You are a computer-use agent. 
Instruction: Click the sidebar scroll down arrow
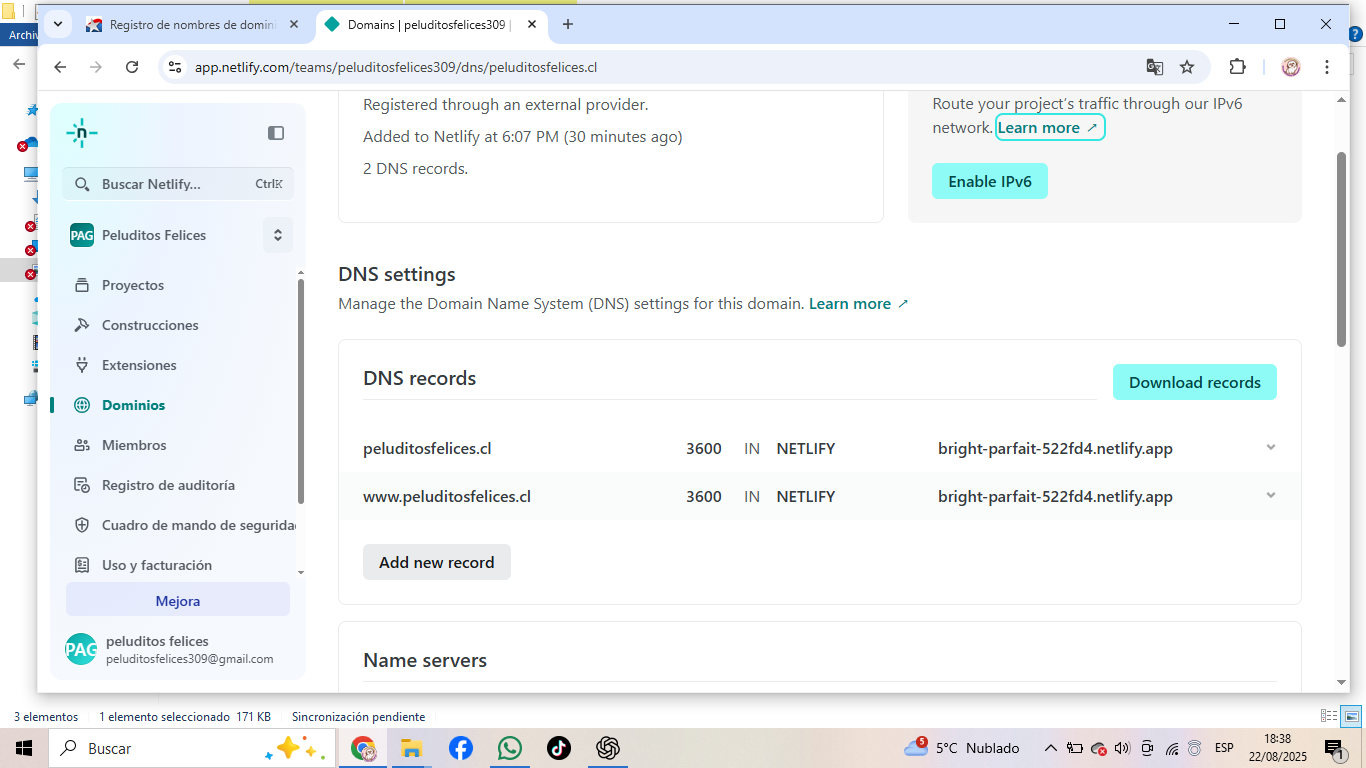[301, 572]
